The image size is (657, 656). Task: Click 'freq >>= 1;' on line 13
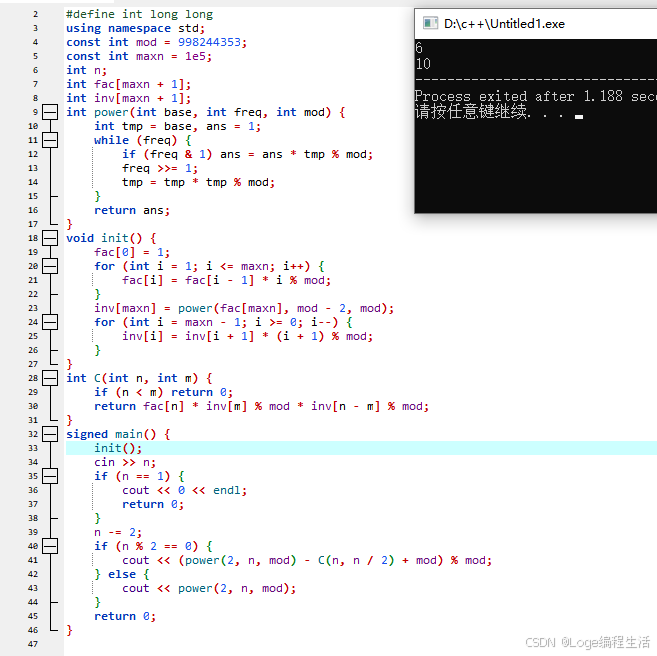tap(160, 168)
